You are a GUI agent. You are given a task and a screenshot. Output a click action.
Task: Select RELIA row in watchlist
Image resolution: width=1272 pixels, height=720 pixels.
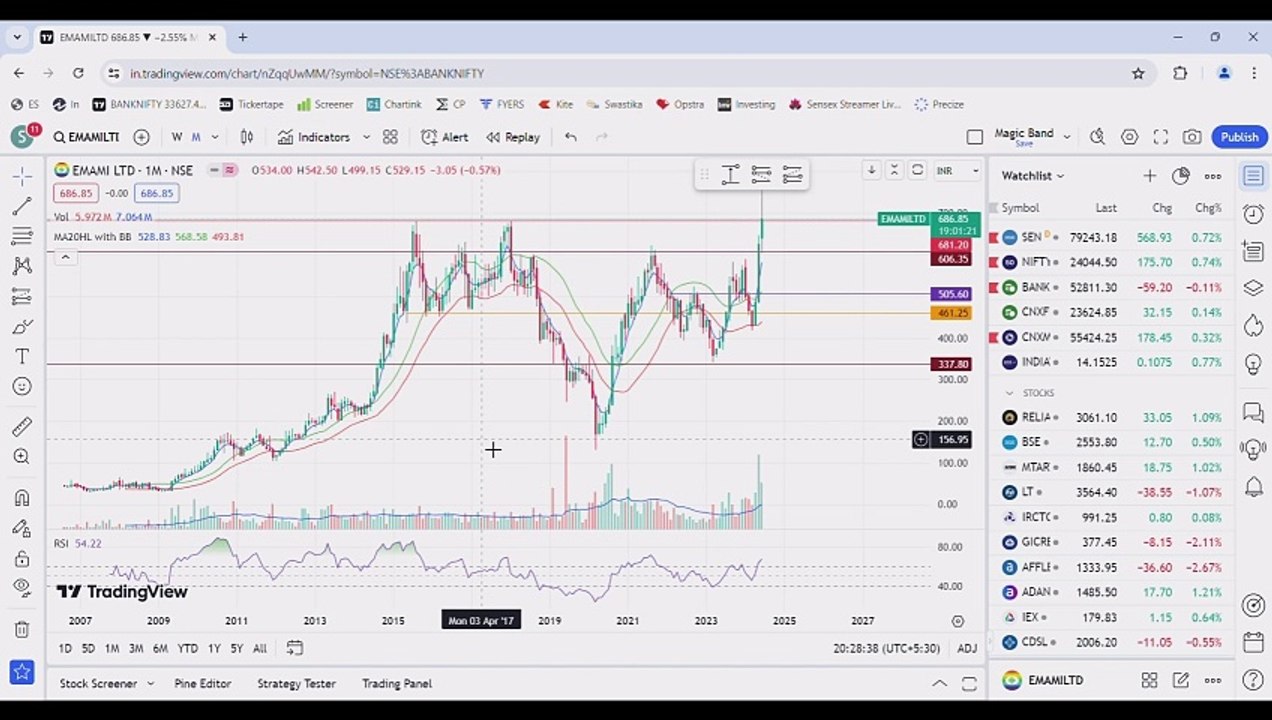click(x=1111, y=417)
